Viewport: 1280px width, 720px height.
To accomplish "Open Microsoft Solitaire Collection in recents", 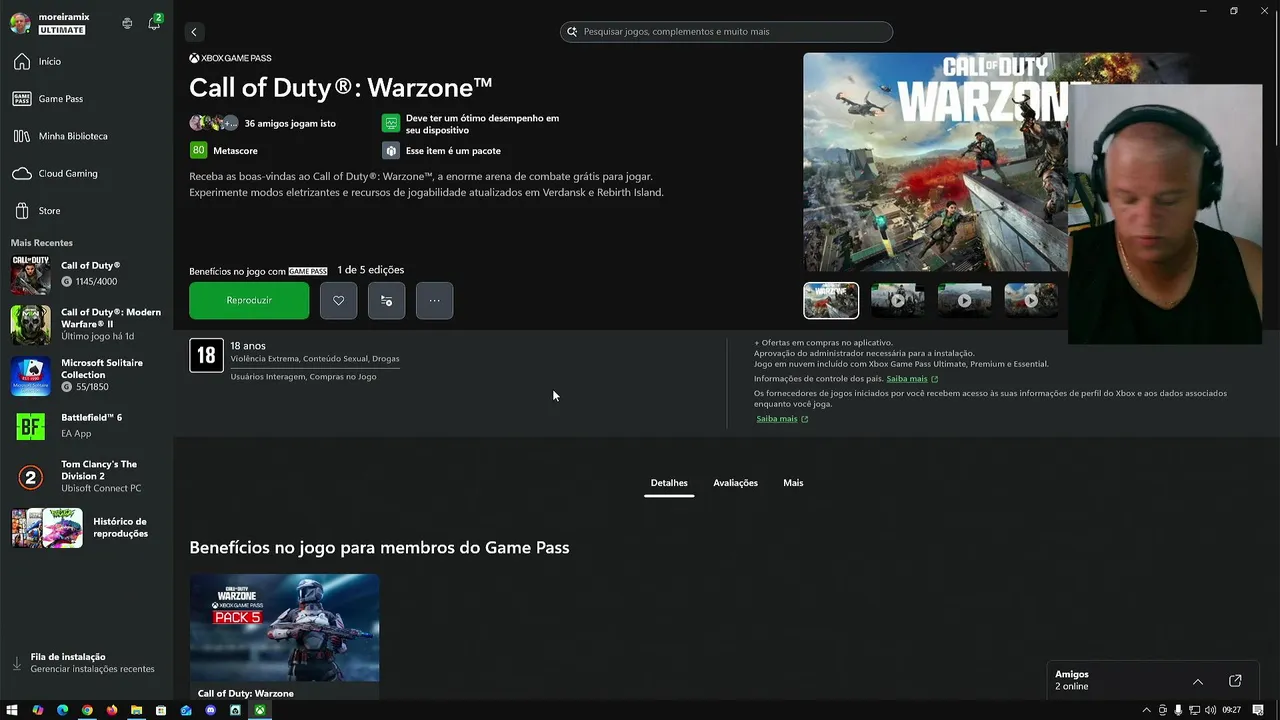I will pos(87,375).
